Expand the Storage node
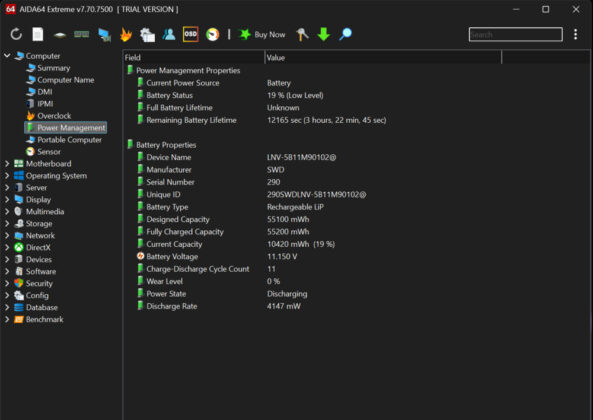The width and height of the screenshot is (593, 420). coord(7,223)
